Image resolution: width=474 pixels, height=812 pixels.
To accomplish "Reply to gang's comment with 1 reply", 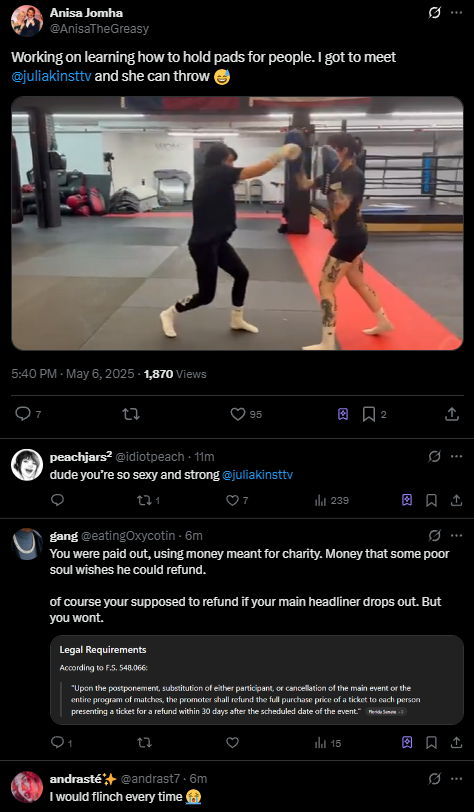I will coord(57,743).
